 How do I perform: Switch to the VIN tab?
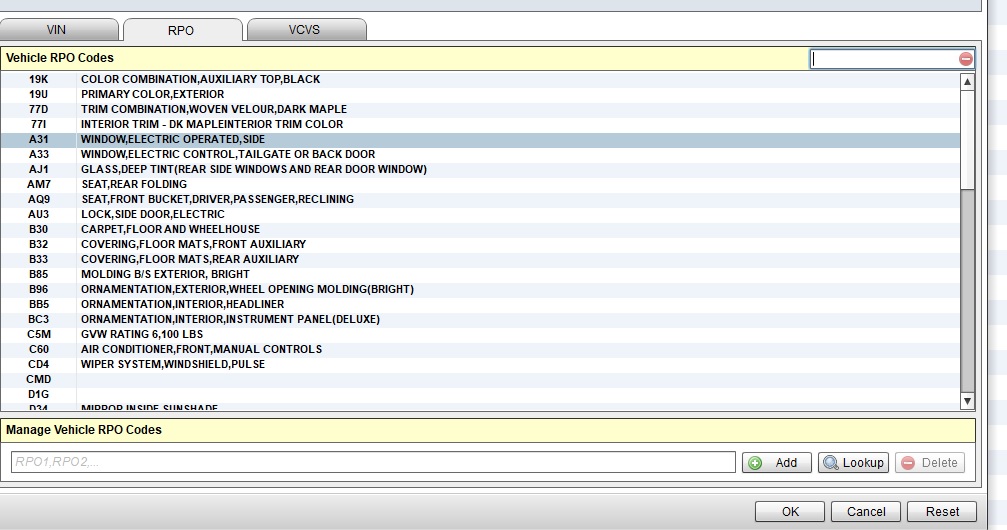[57, 30]
